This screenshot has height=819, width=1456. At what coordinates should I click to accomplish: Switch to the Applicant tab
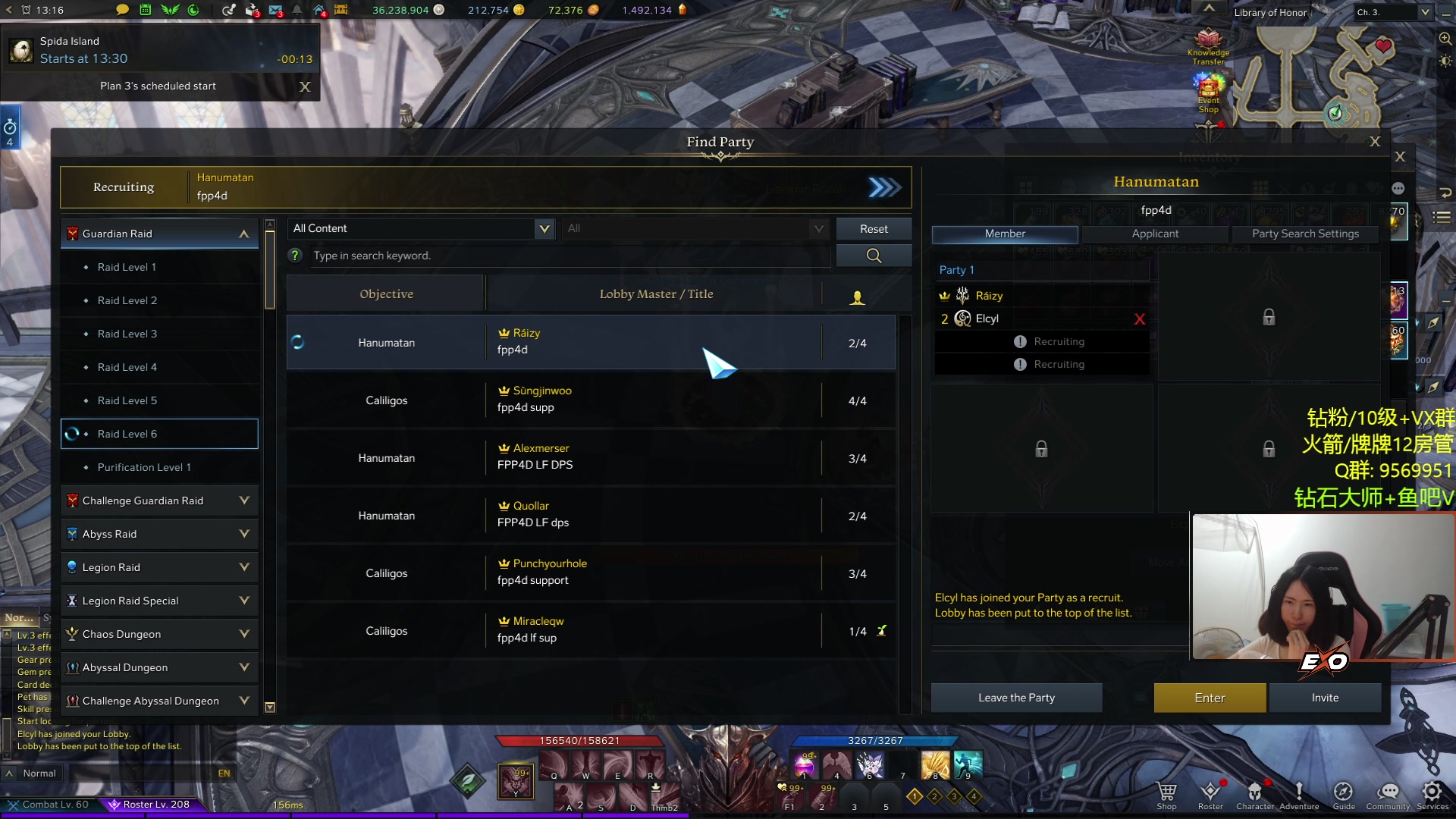click(x=1155, y=234)
